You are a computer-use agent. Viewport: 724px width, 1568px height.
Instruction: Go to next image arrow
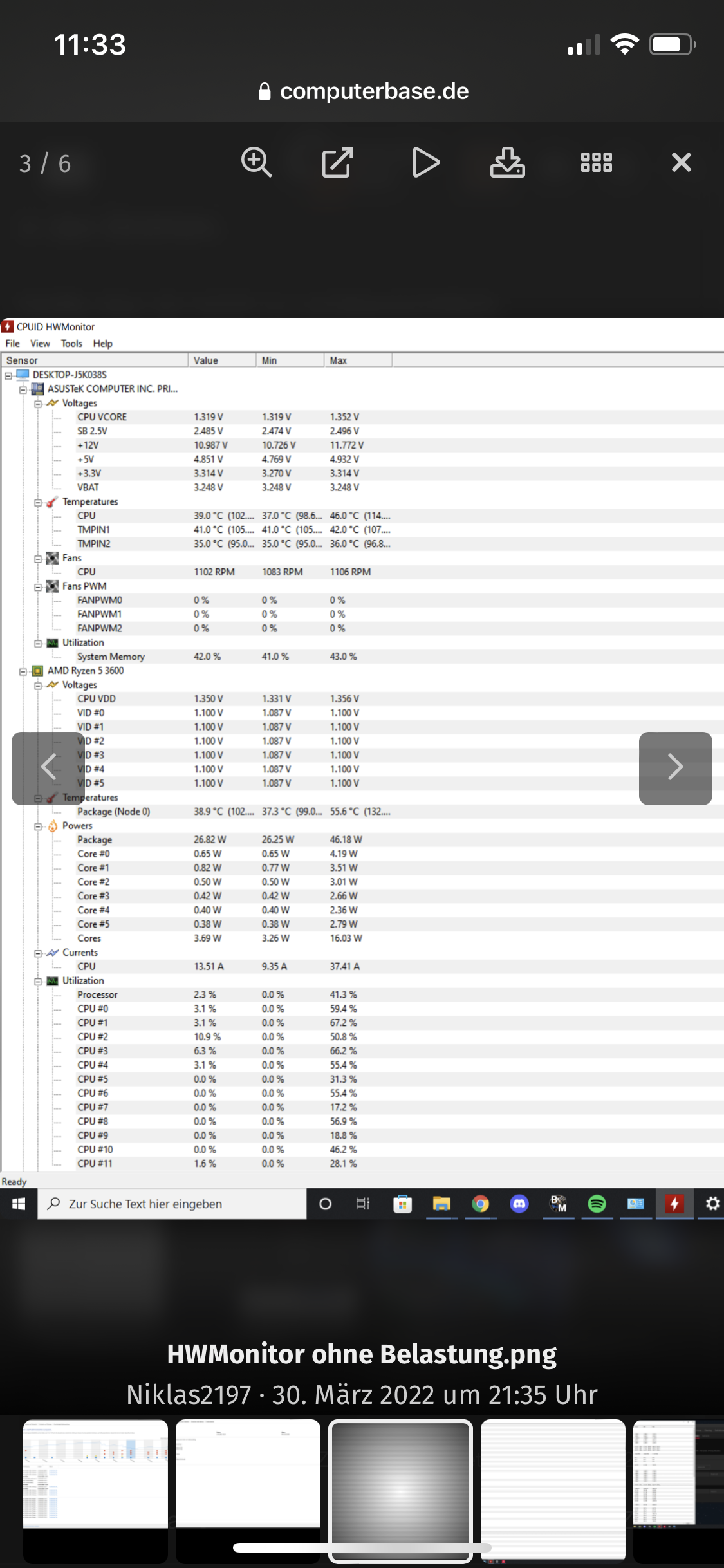pos(675,767)
